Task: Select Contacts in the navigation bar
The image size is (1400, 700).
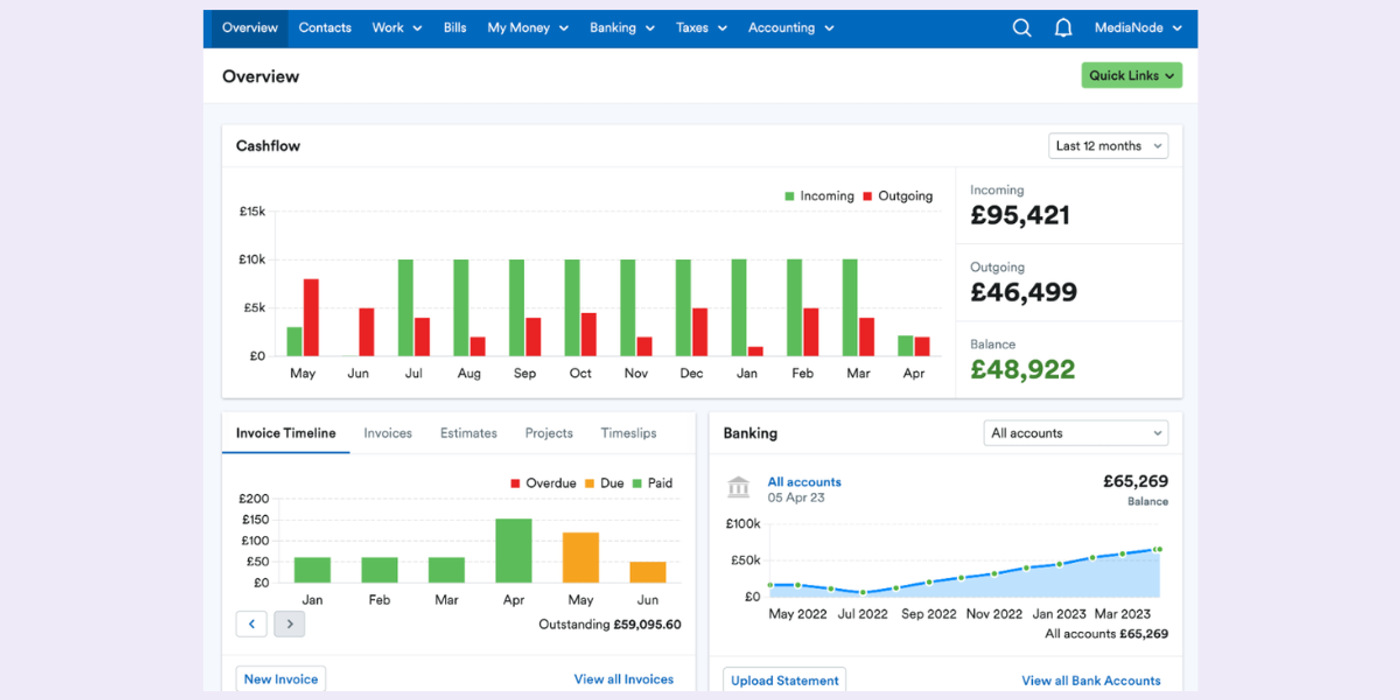Action: (324, 27)
